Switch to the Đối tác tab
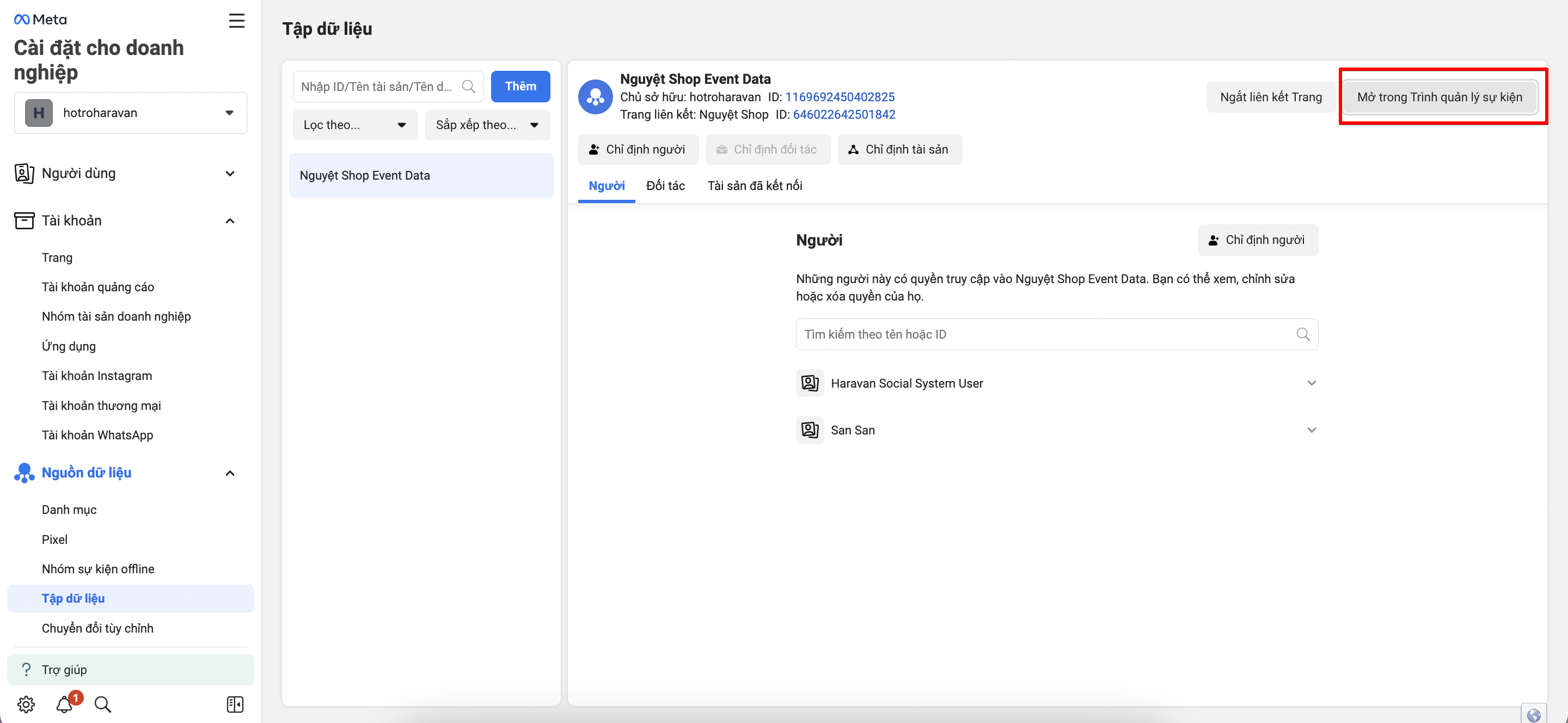 pos(665,186)
